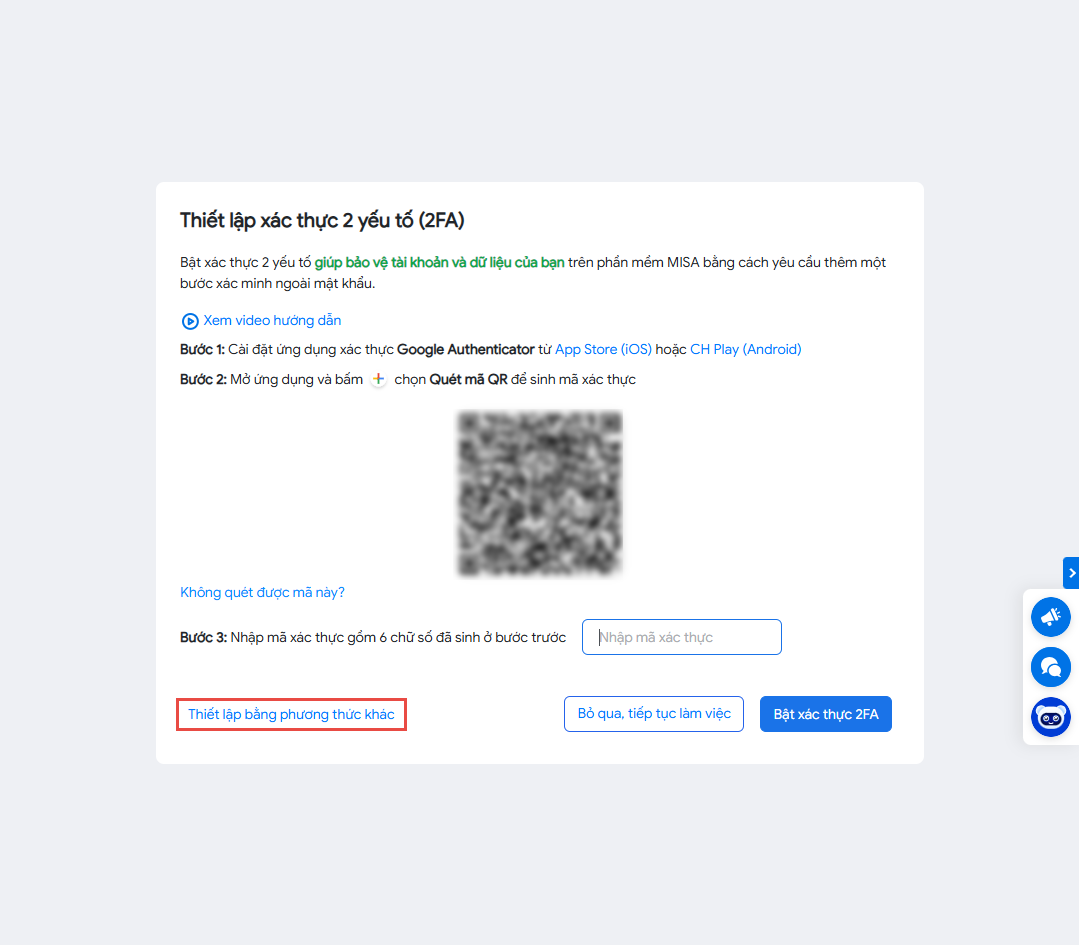Click the 'Bật xác thực 2FA' button

tap(825, 715)
